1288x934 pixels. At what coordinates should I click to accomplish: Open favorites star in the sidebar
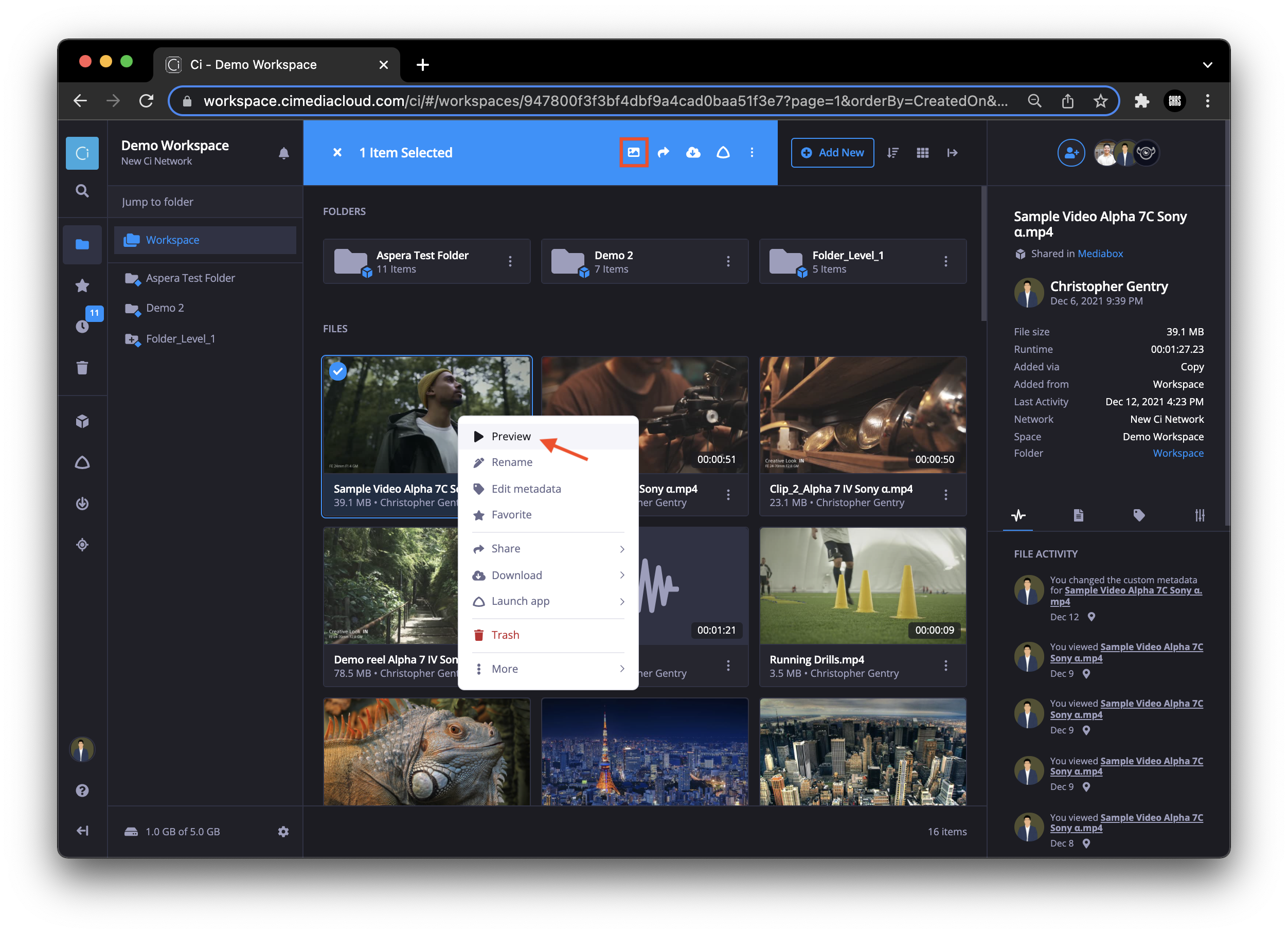pyautogui.click(x=82, y=285)
